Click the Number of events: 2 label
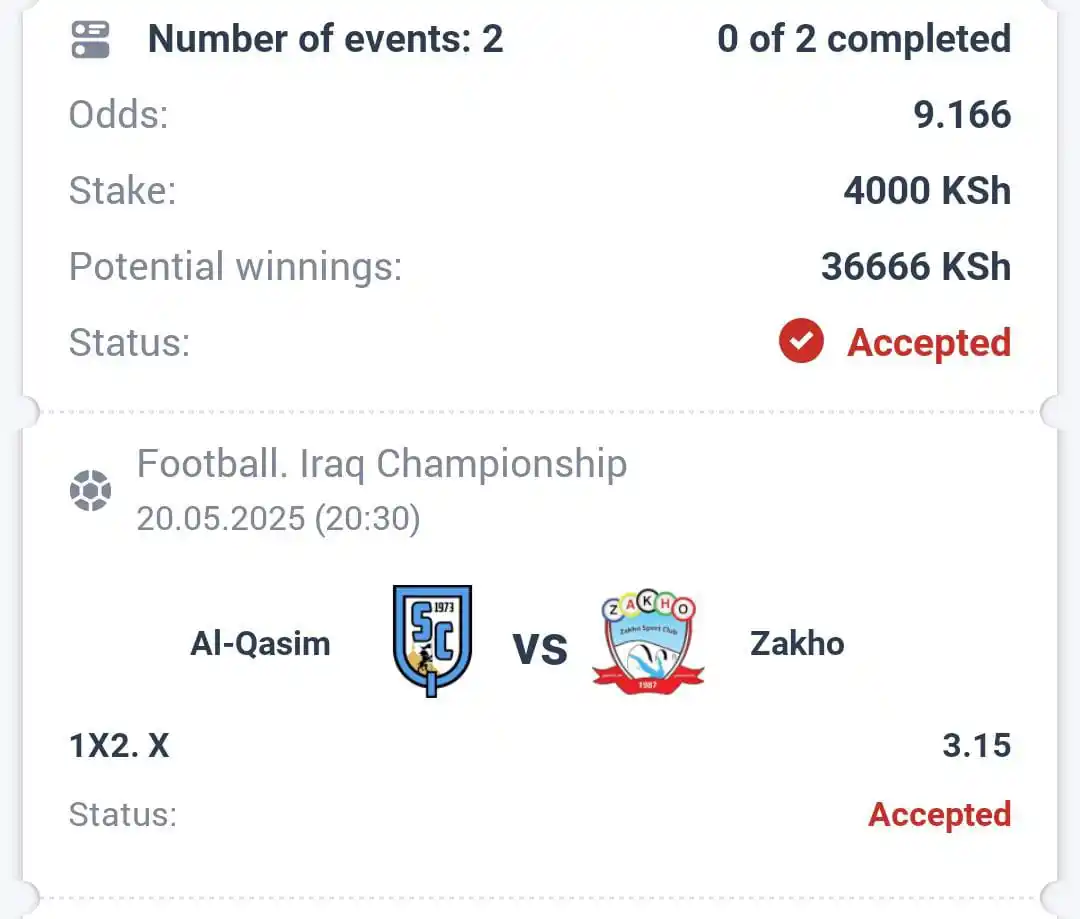Viewport: 1080px width, 919px height. 325,39
